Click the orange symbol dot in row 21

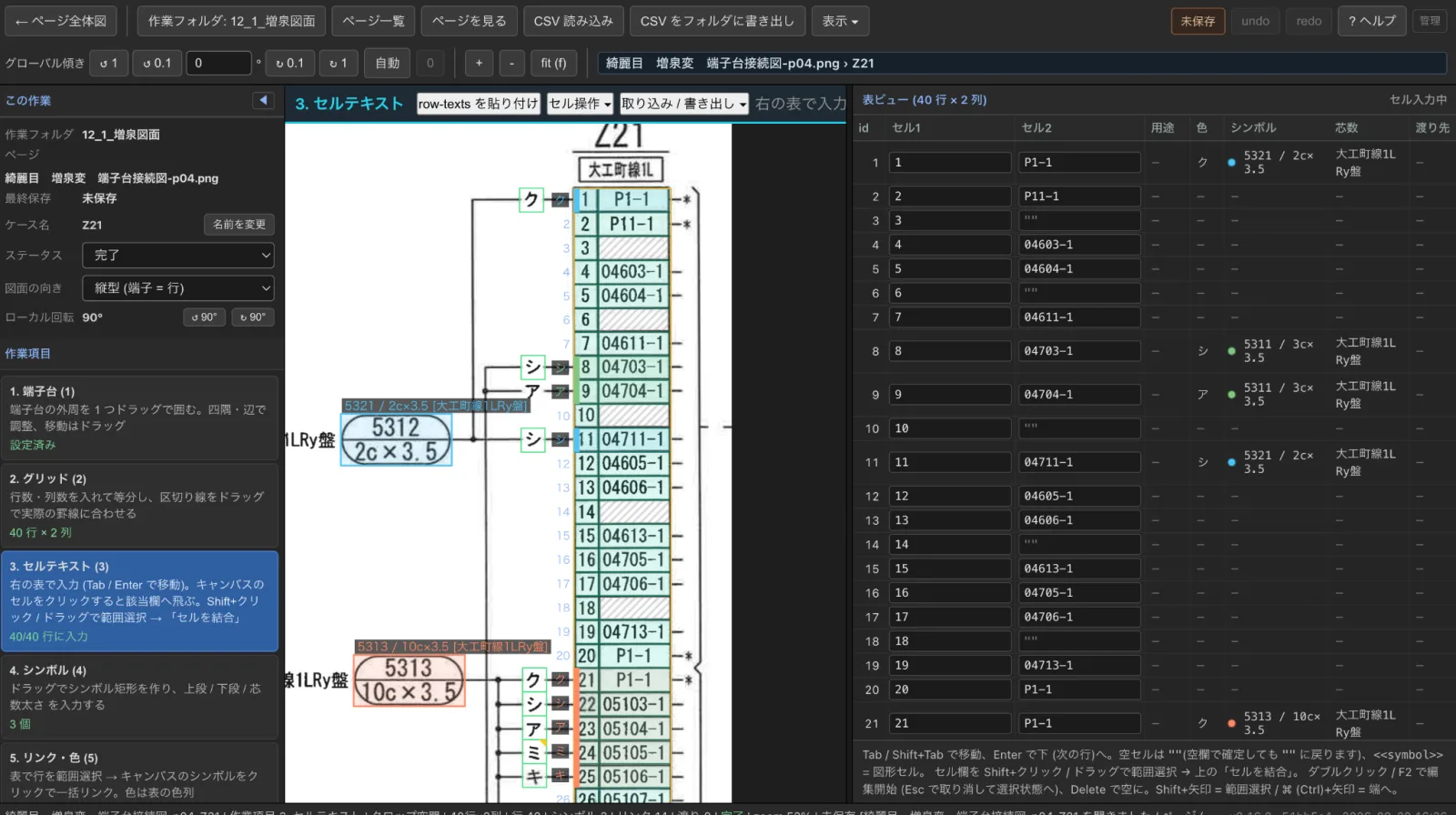coord(1231,724)
